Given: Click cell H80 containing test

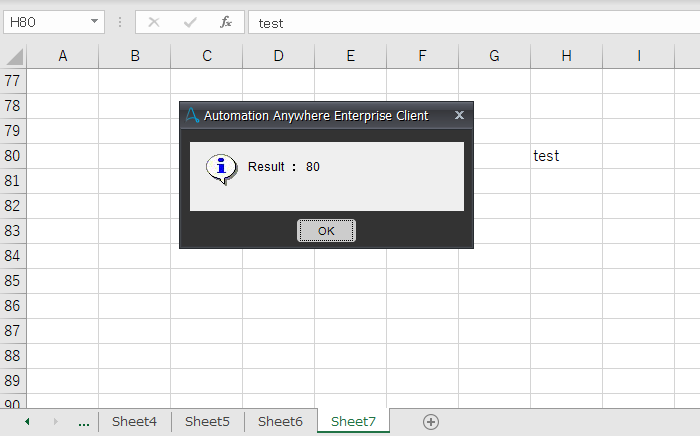Looking at the screenshot, I should coord(567,156).
